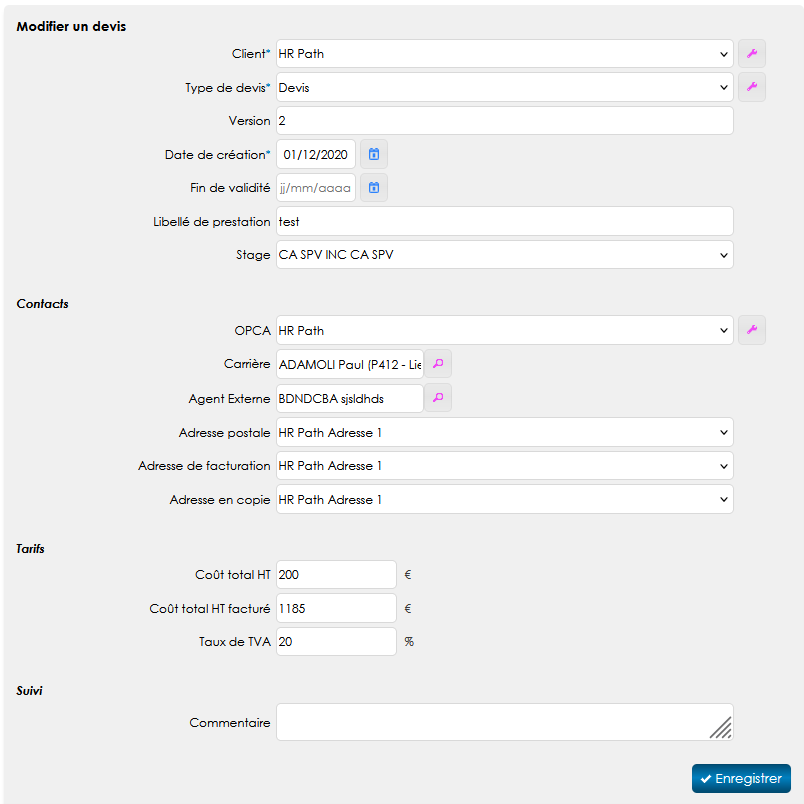Click the search icon next to Agent Externe
This screenshot has height=804, width=804.
[438, 398]
